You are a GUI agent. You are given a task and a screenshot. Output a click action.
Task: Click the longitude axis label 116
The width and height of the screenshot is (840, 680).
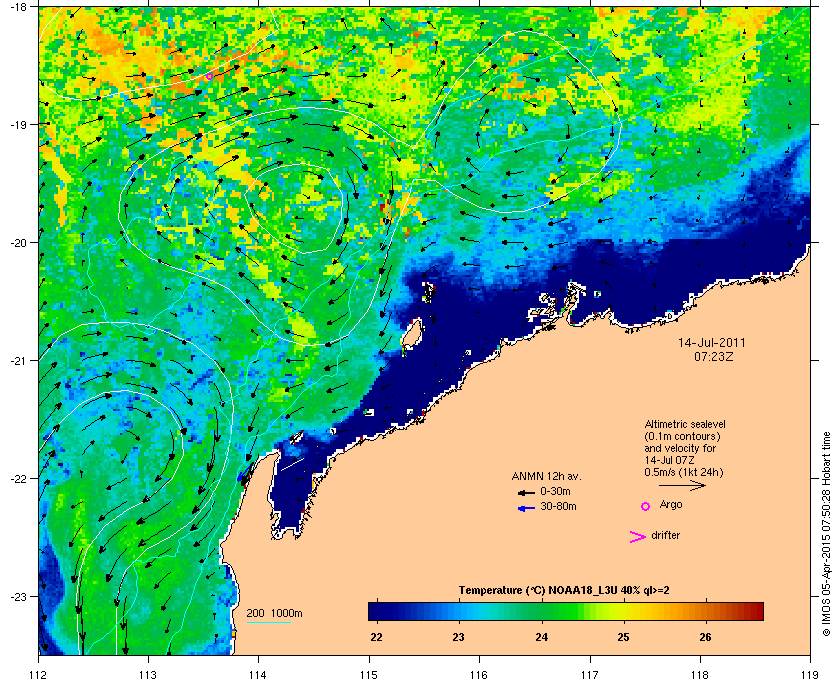click(x=479, y=675)
